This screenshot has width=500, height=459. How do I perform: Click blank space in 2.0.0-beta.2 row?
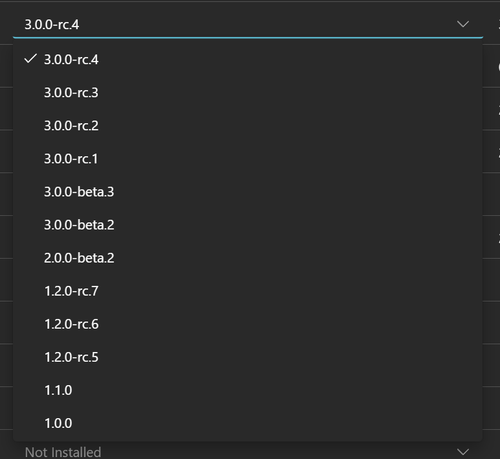coord(298,258)
